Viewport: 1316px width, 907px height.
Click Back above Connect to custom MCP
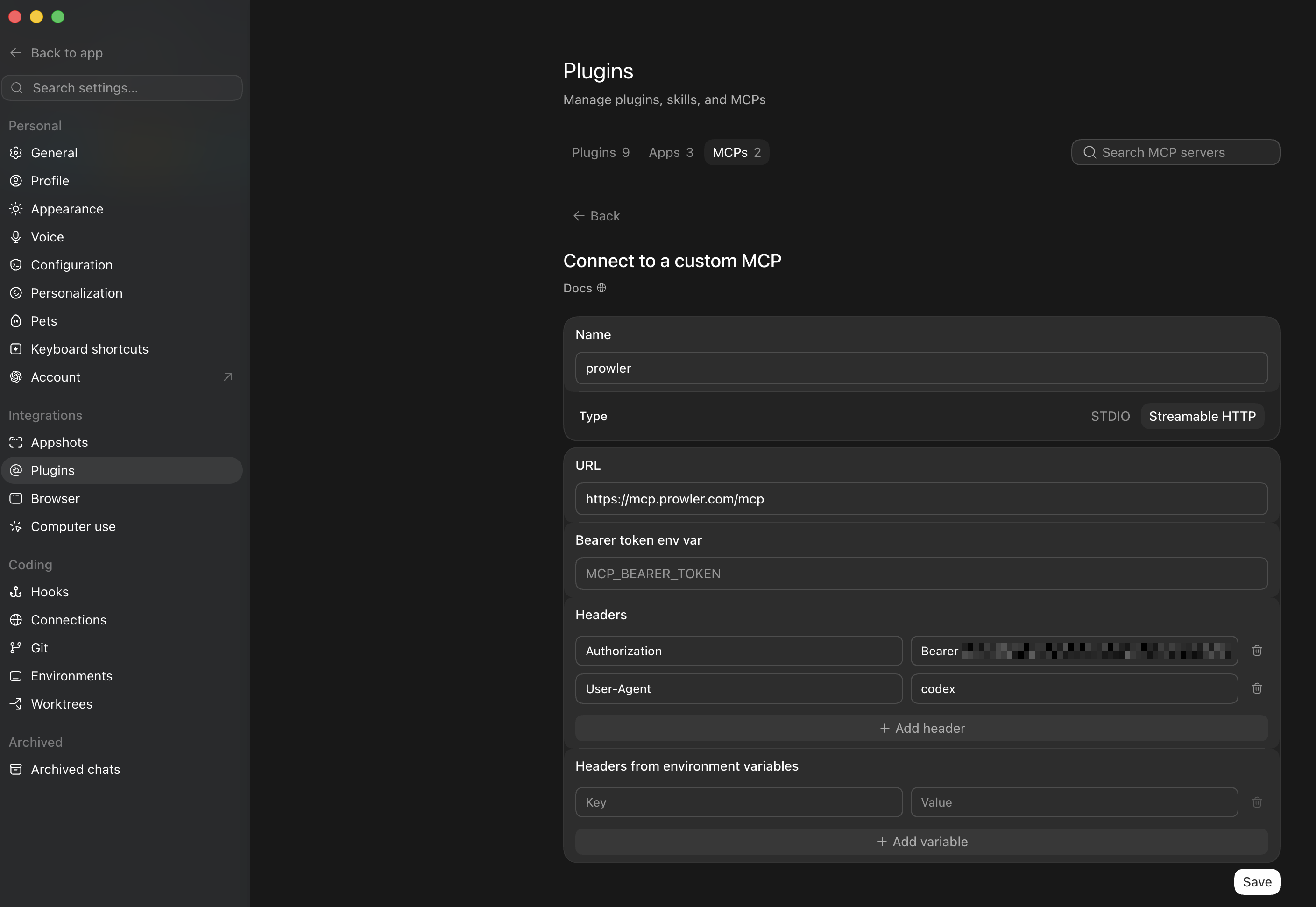[596, 216]
